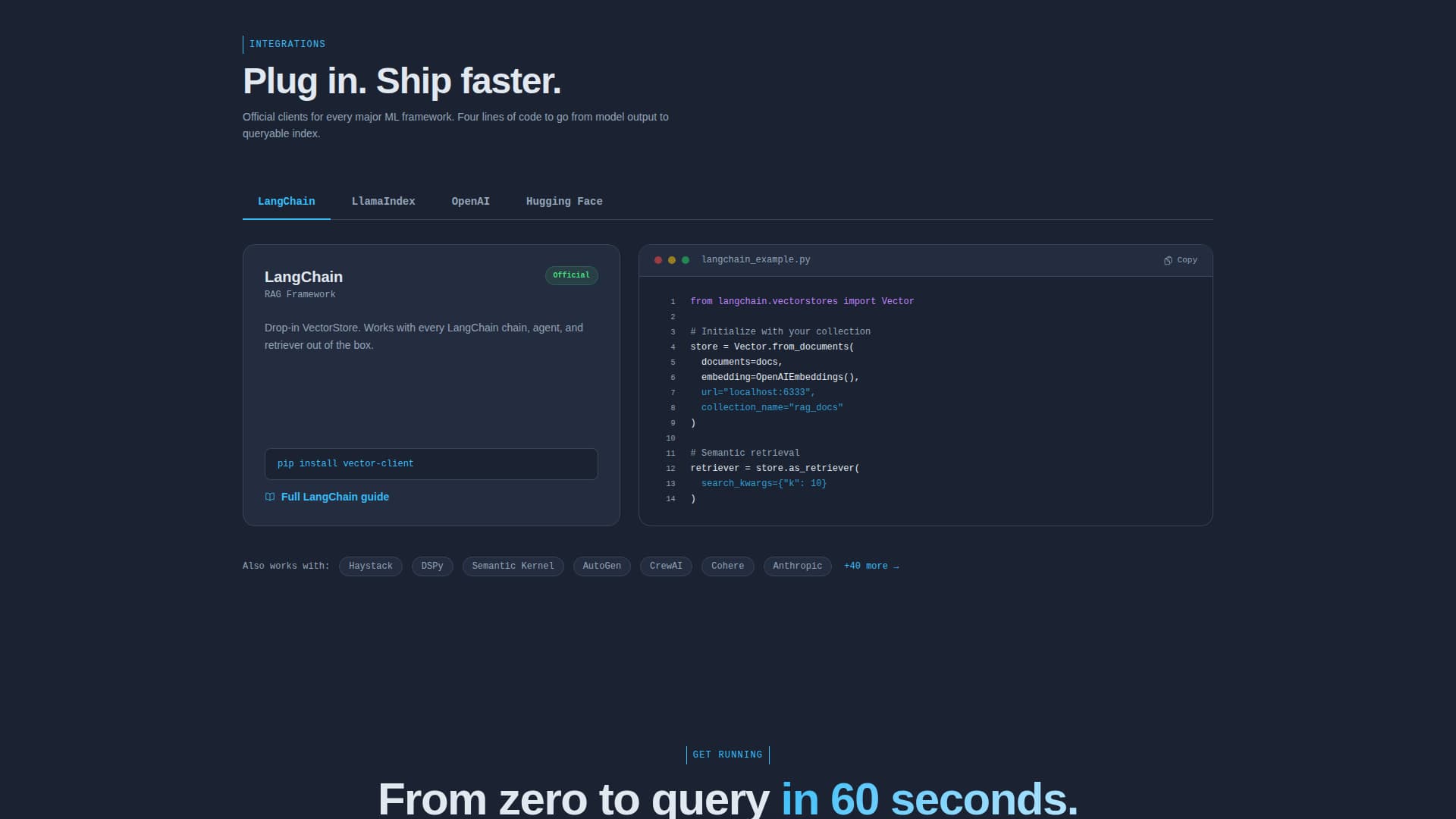The height and width of the screenshot is (819, 1456).
Task: Click the DSPy chip
Action: [x=432, y=566]
